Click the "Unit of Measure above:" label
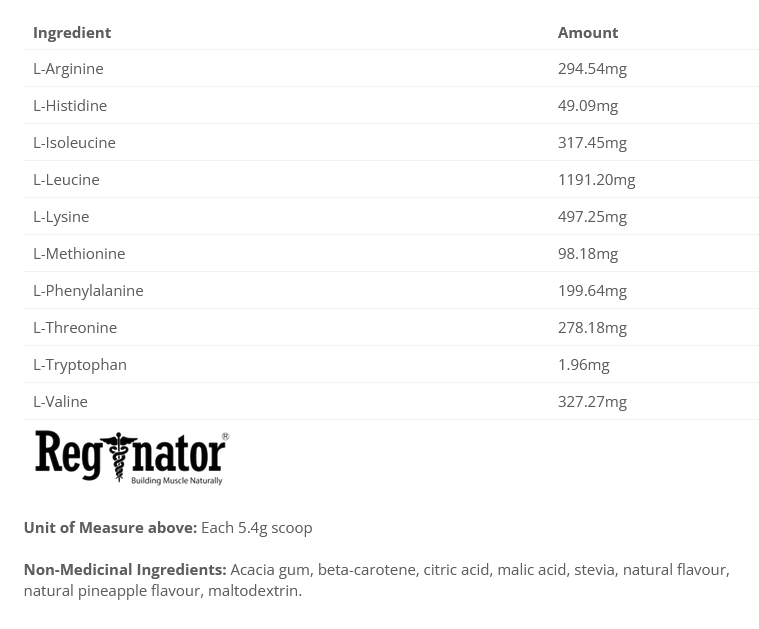This screenshot has height=629, width=759. pos(110,527)
